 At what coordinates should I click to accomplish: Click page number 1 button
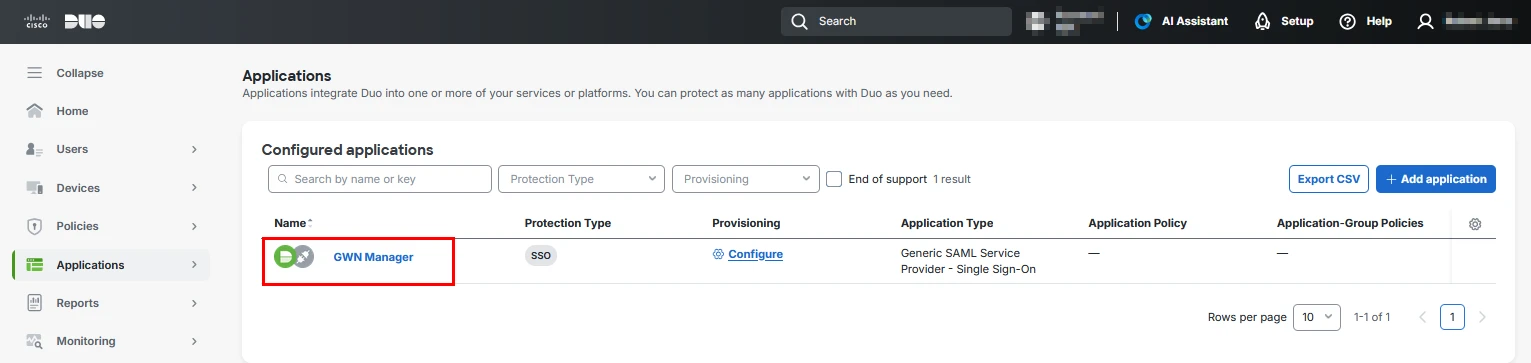point(1453,317)
